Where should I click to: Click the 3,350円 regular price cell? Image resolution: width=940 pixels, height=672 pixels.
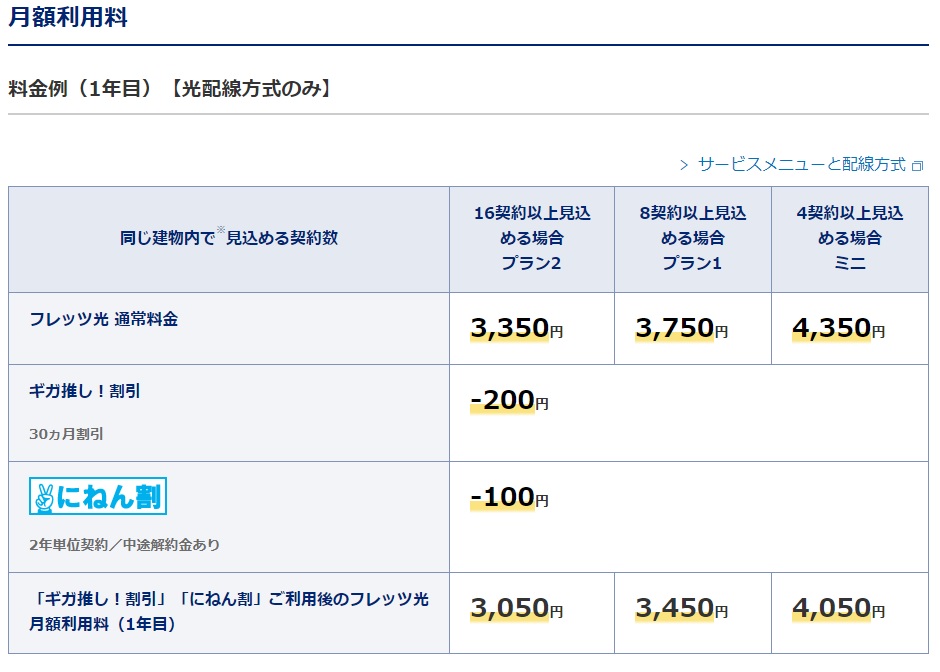click(516, 328)
